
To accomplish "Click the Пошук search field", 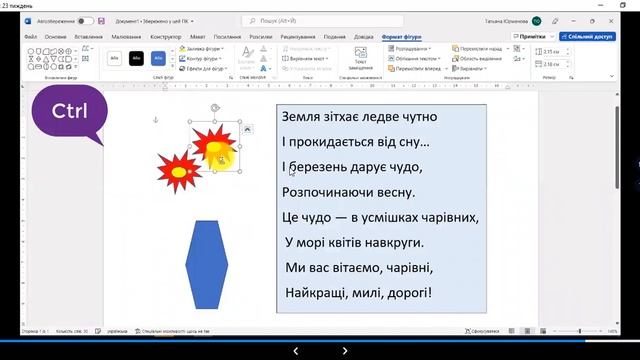I will pyautogui.click(x=322, y=21).
